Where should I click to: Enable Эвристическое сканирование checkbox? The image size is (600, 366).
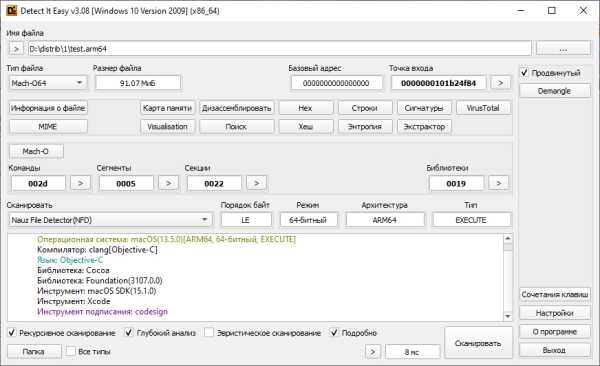pos(209,333)
